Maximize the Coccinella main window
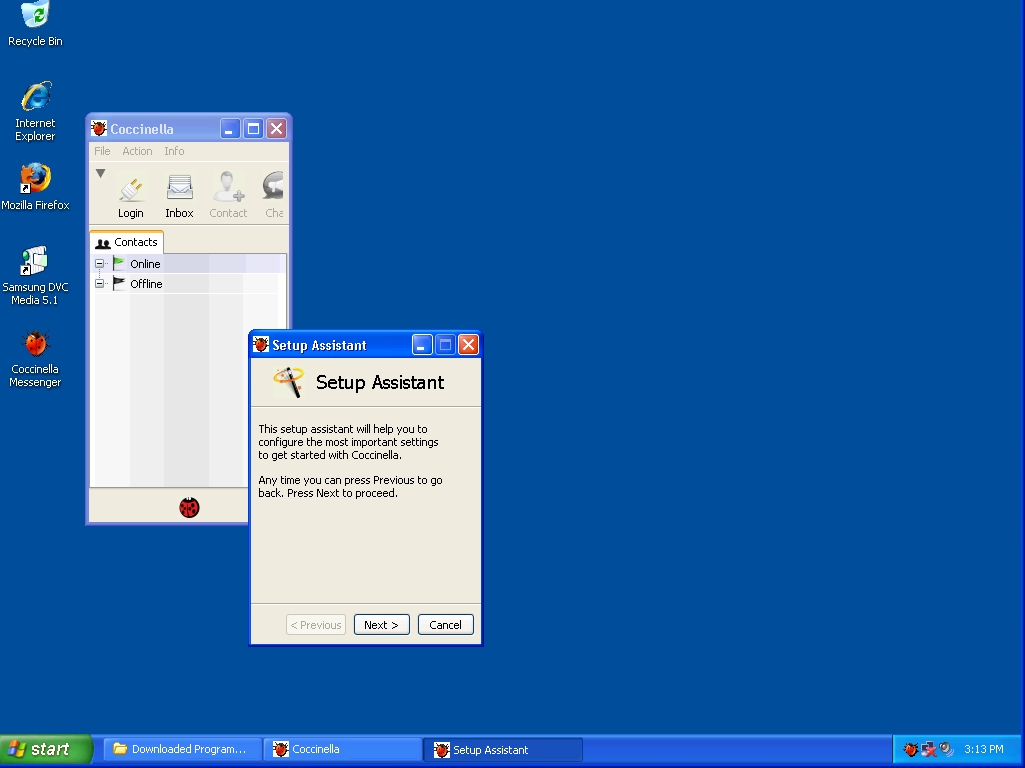Screen dimensions: 1025x768 pyautogui.click(x=253, y=129)
